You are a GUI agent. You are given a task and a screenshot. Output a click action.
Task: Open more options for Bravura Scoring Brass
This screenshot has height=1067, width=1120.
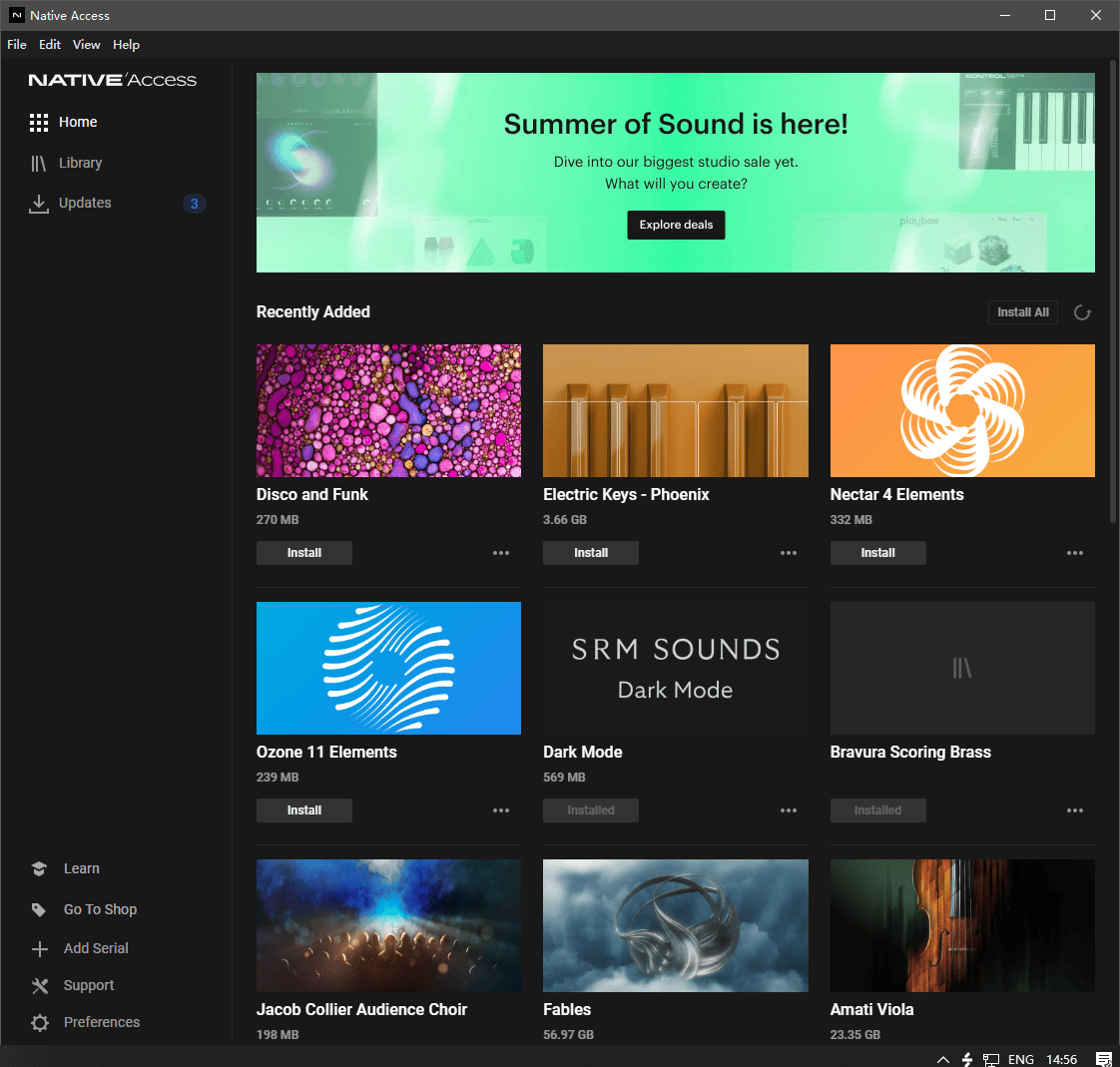pyautogui.click(x=1074, y=810)
